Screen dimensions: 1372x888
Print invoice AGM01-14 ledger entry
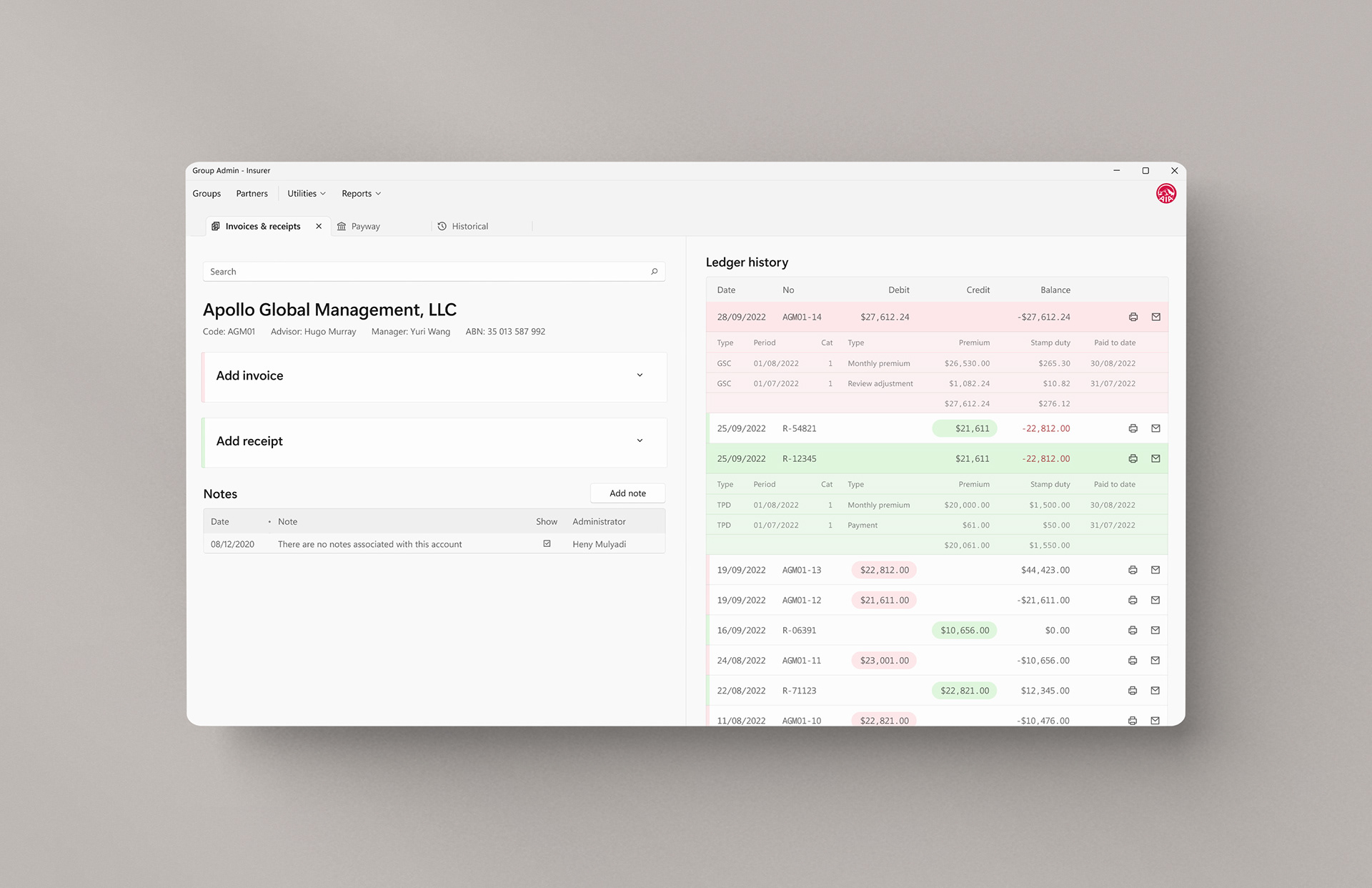click(x=1133, y=317)
